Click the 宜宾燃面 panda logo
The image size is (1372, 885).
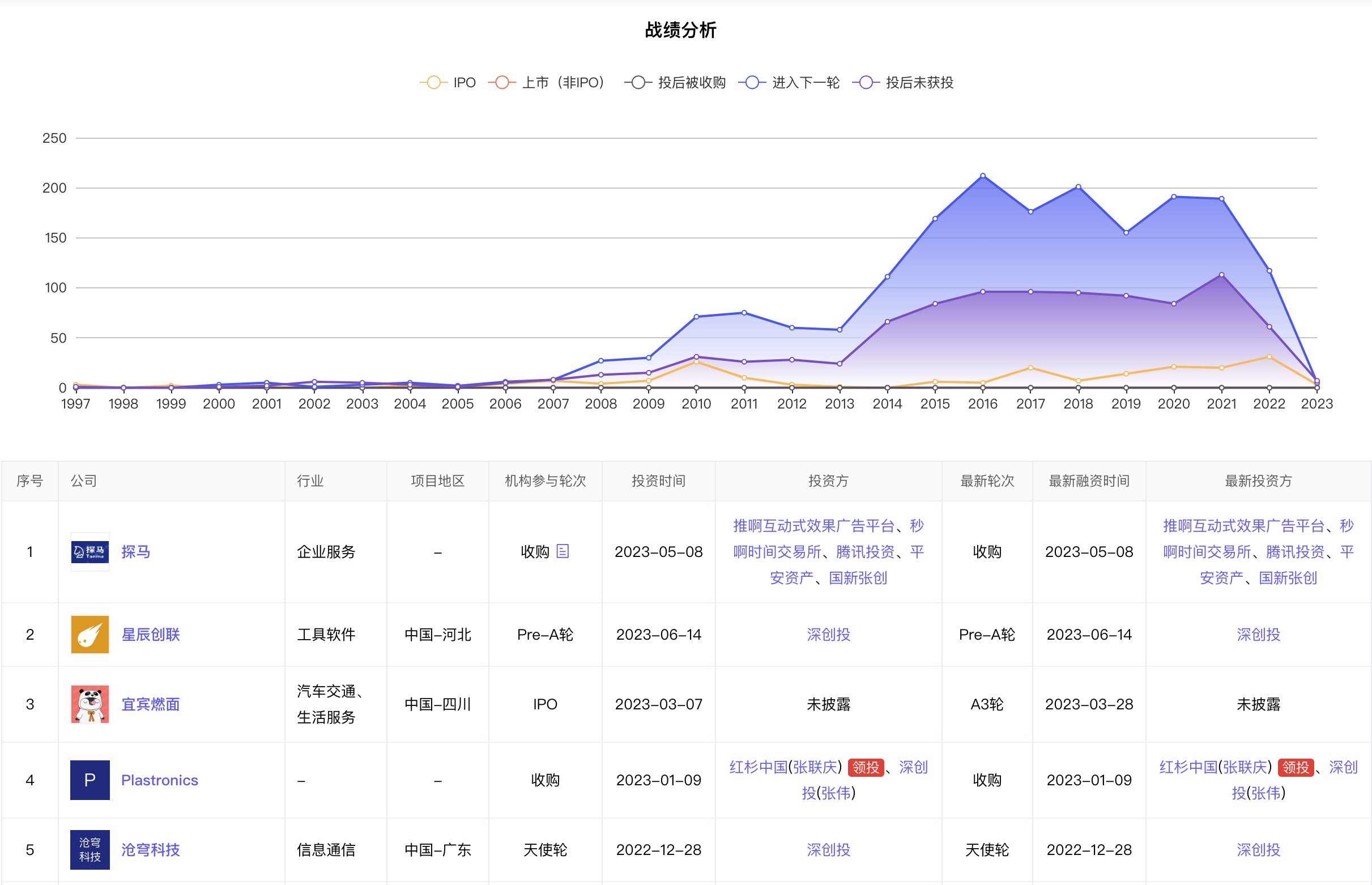point(90,704)
